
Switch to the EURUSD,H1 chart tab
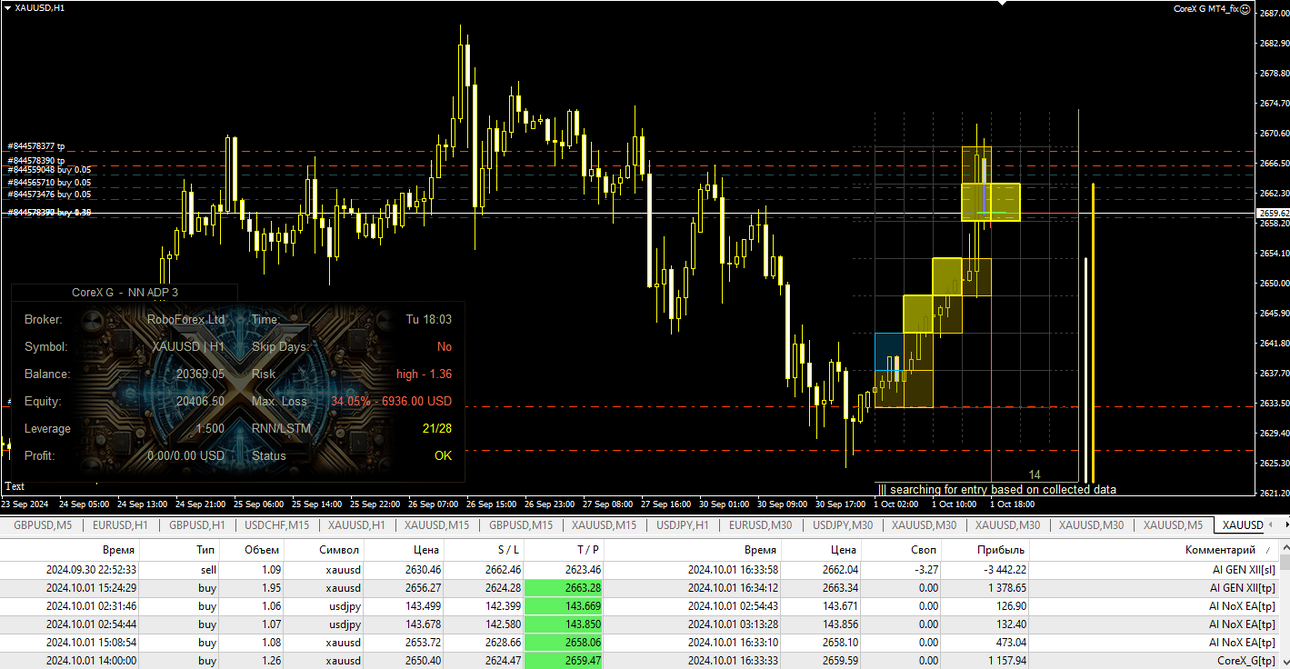(x=120, y=525)
